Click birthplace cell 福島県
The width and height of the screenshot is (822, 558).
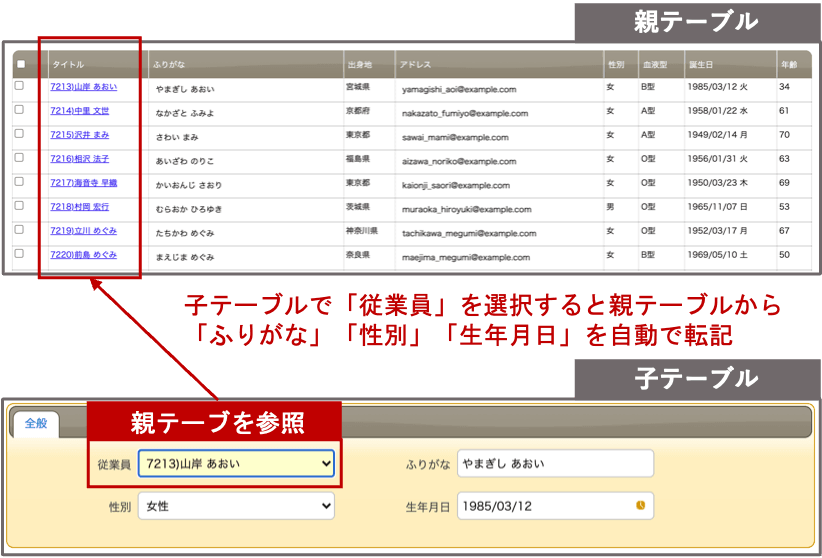[x=358, y=158]
